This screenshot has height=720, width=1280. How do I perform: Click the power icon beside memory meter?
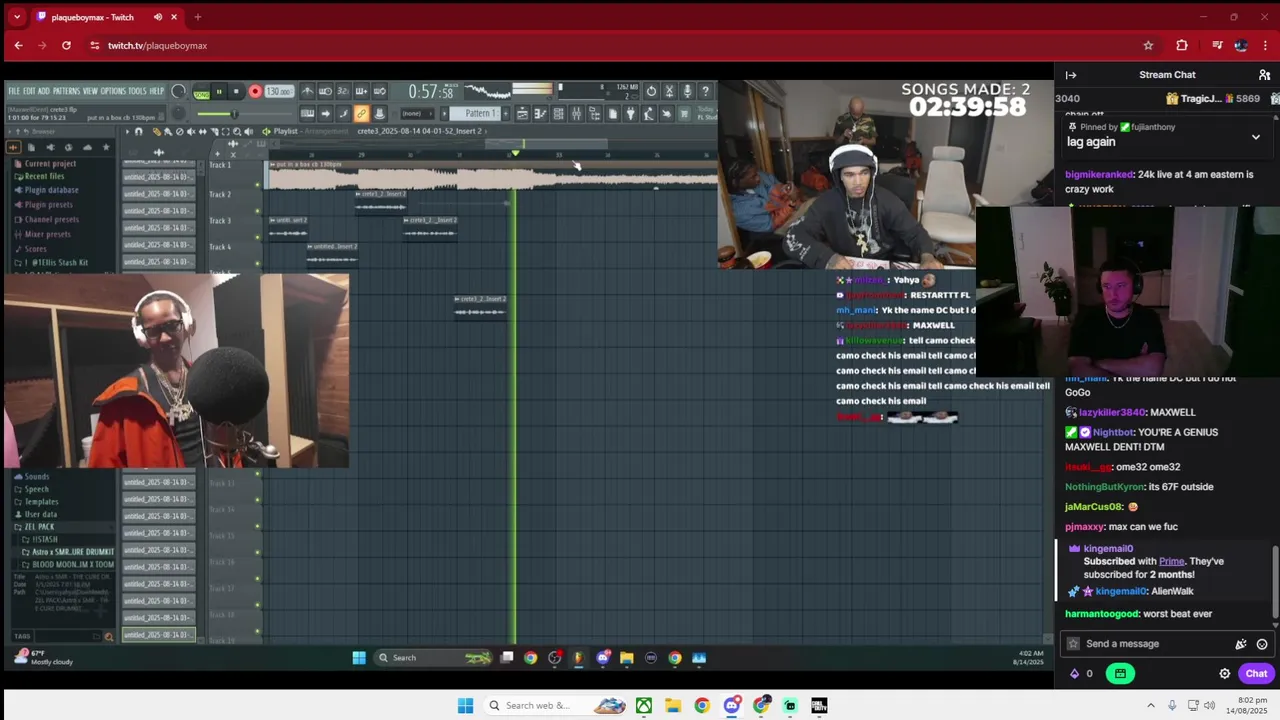click(651, 91)
